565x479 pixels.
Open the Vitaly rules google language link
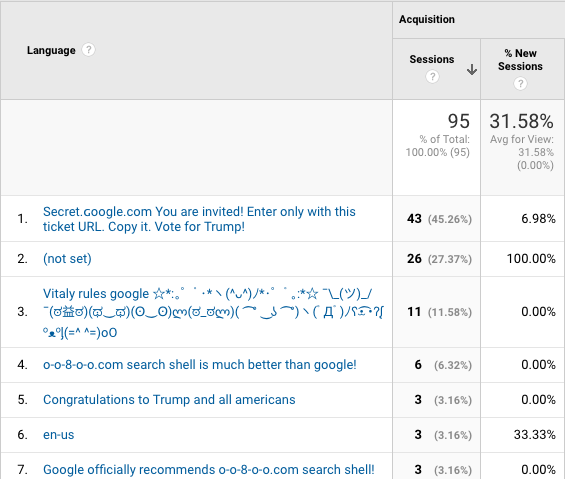(x=213, y=312)
